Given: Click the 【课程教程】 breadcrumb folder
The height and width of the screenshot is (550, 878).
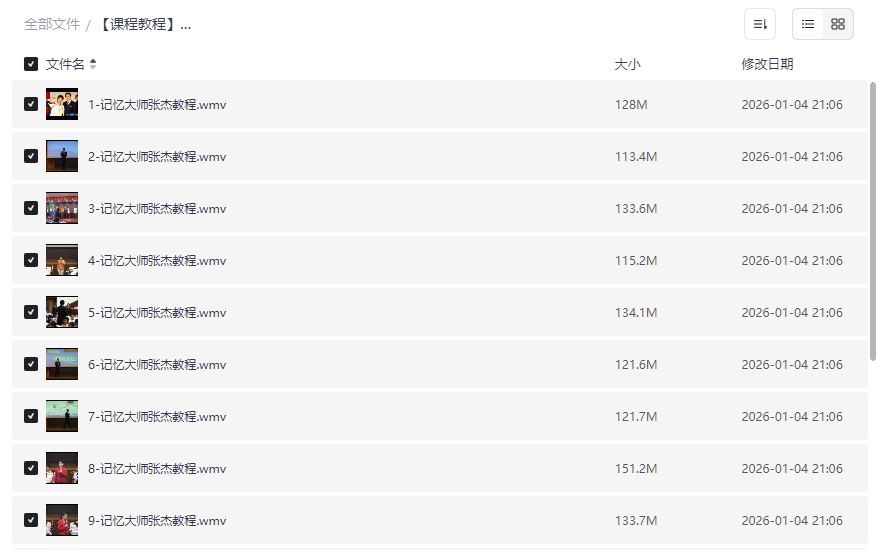Looking at the screenshot, I should pos(144,24).
